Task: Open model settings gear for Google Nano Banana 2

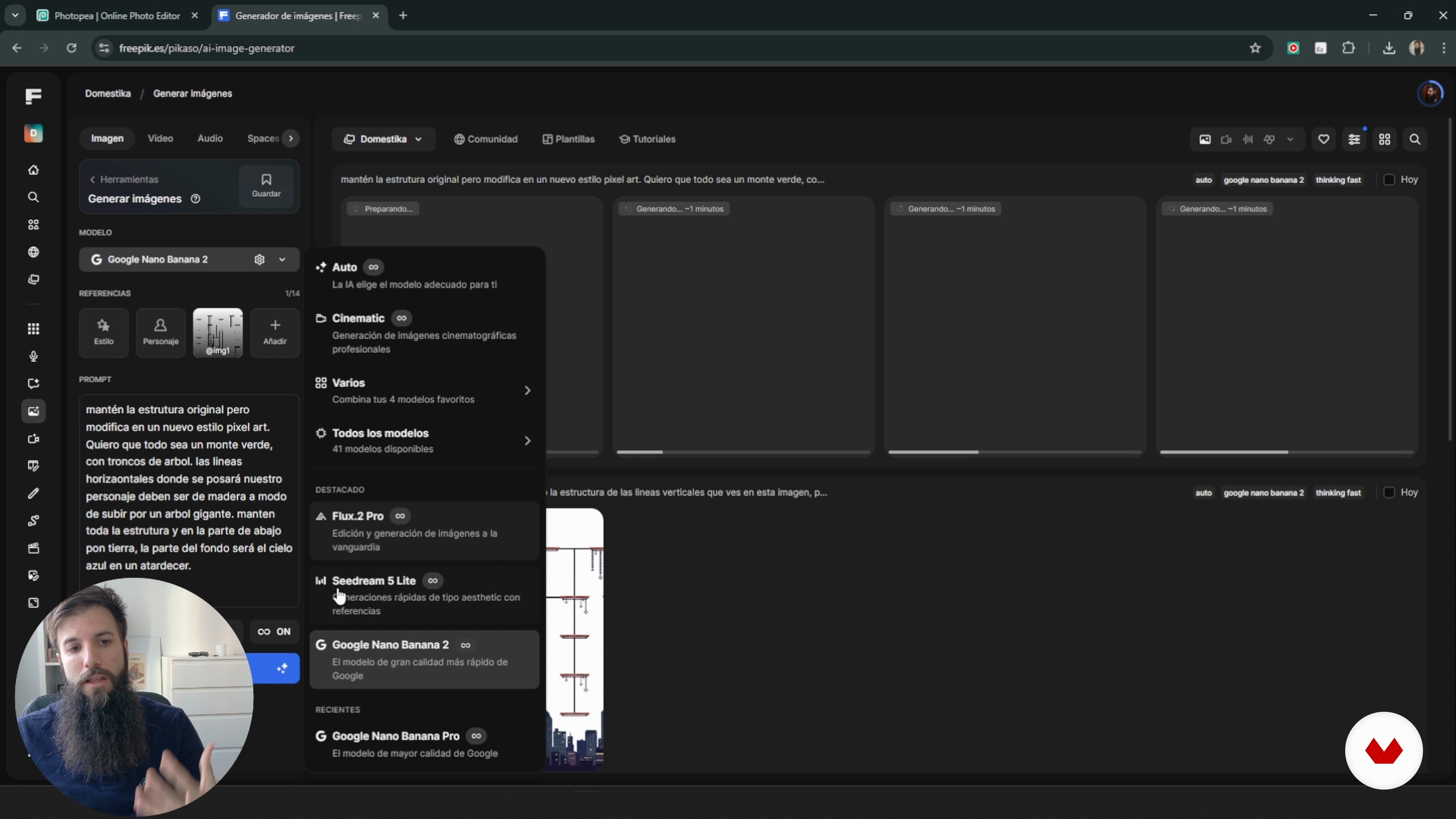Action: pyautogui.click(x=259, y=259)
